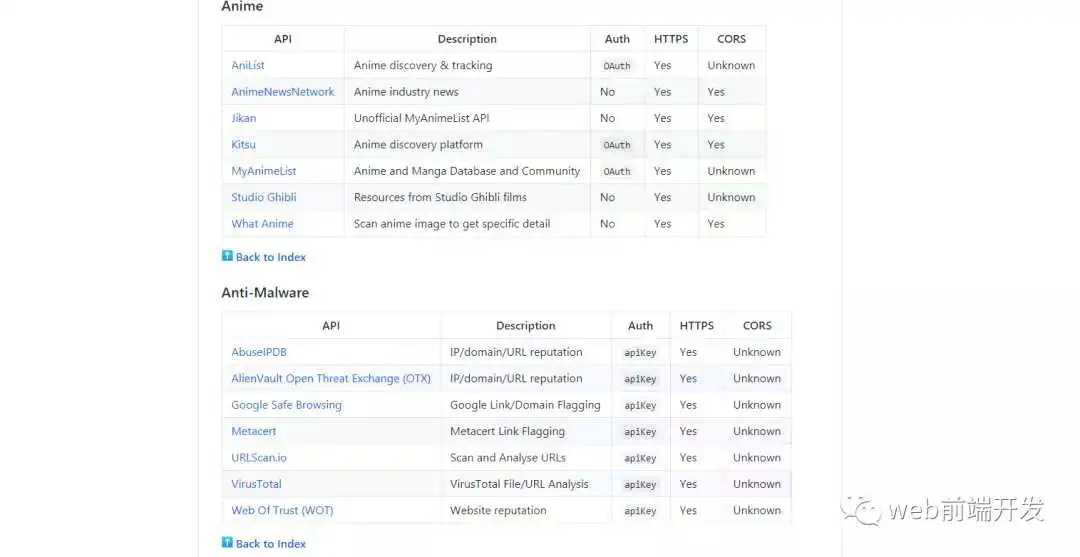
Task: Click CORS 'Unknown' value in Studio Ghibli row
Action: pos(731,197)
